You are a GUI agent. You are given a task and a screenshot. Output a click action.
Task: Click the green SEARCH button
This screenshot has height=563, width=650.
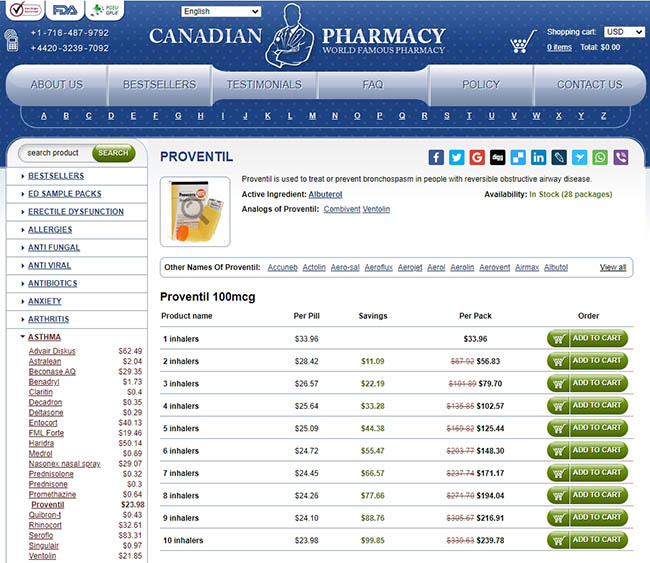coord(114,153)
